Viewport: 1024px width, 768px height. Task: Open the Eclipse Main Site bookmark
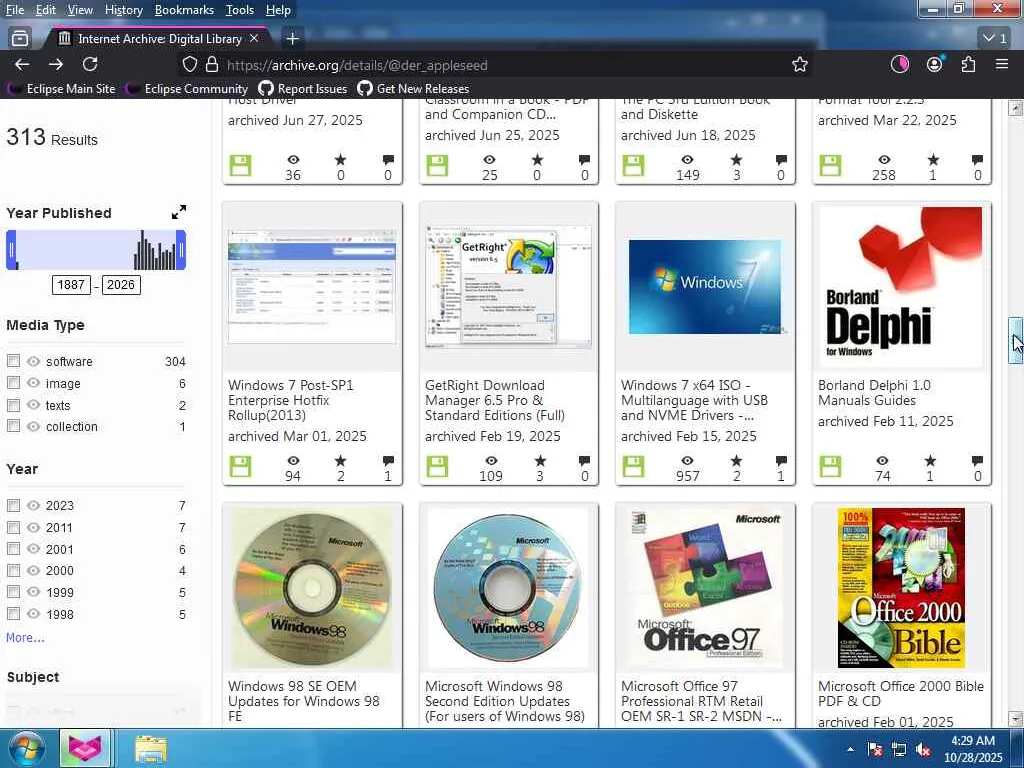(x=61, y=89)
